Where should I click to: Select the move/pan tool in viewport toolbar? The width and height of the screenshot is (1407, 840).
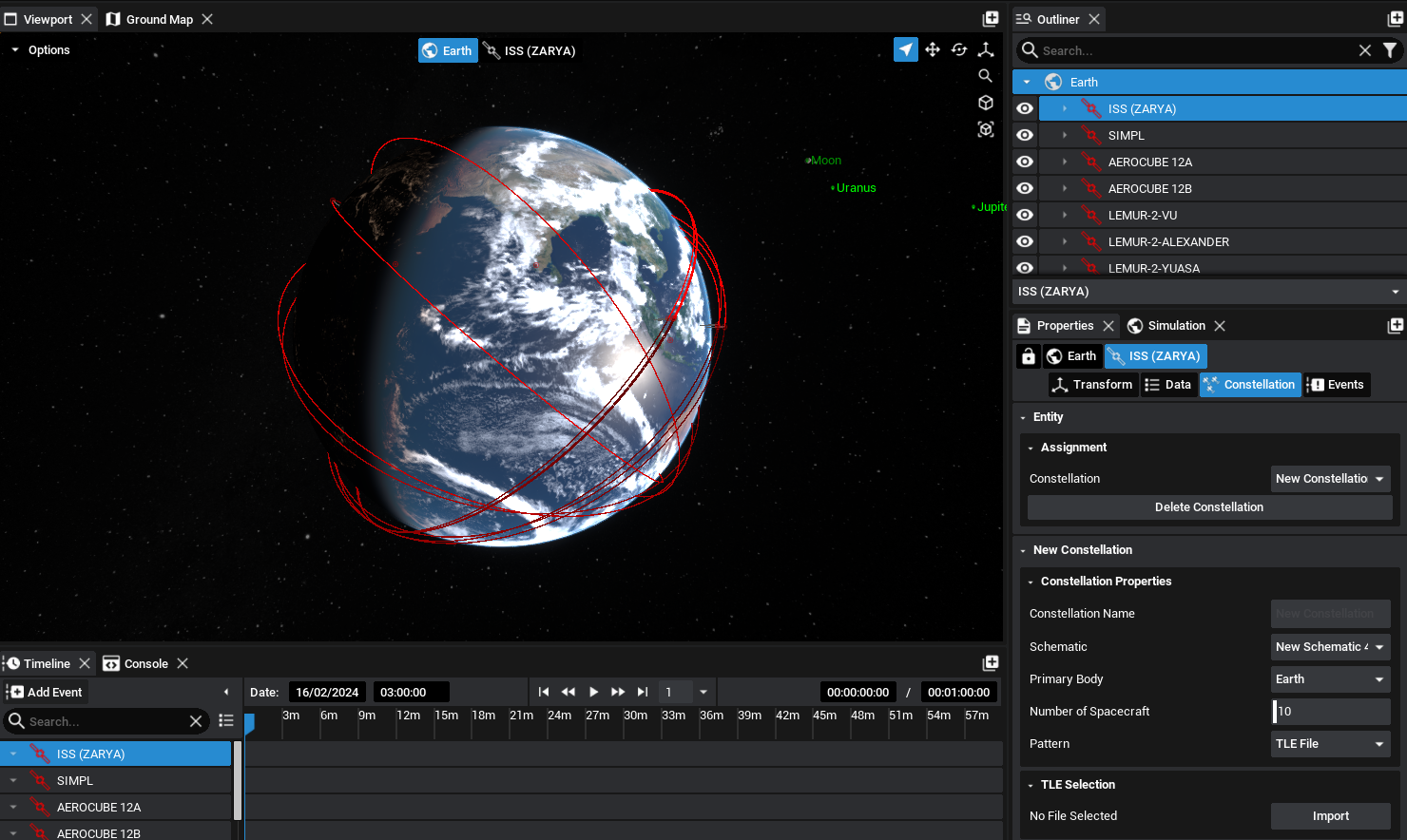pos(933,49)
